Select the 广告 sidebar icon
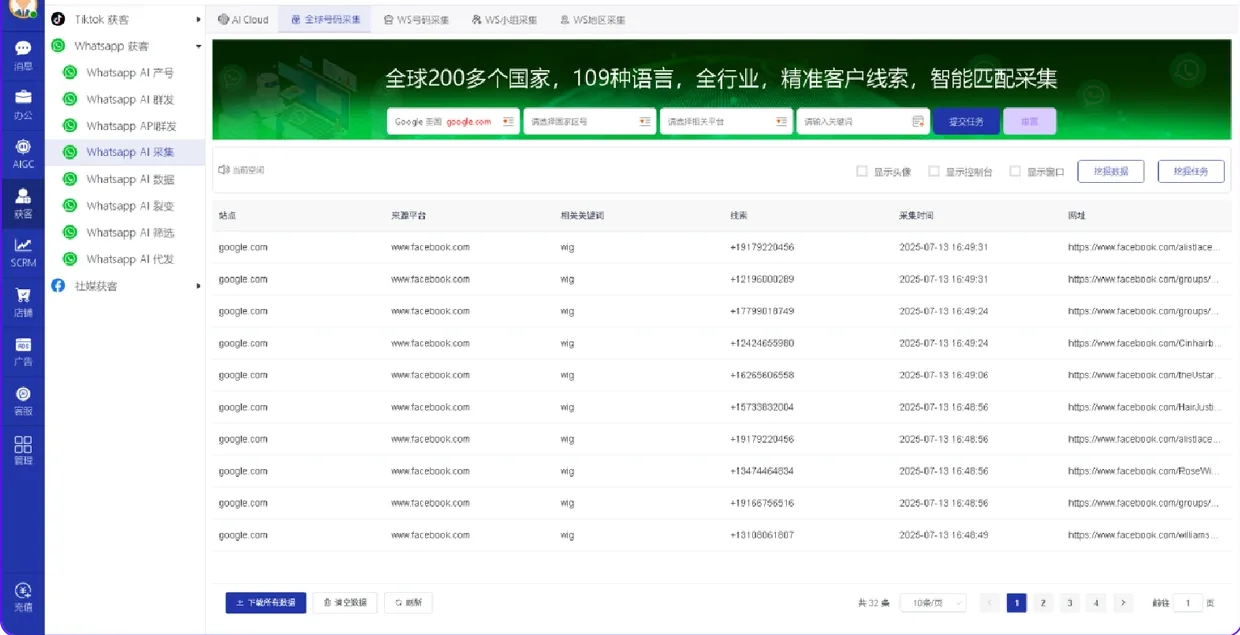1240x635 pixels. click(22, 352)
